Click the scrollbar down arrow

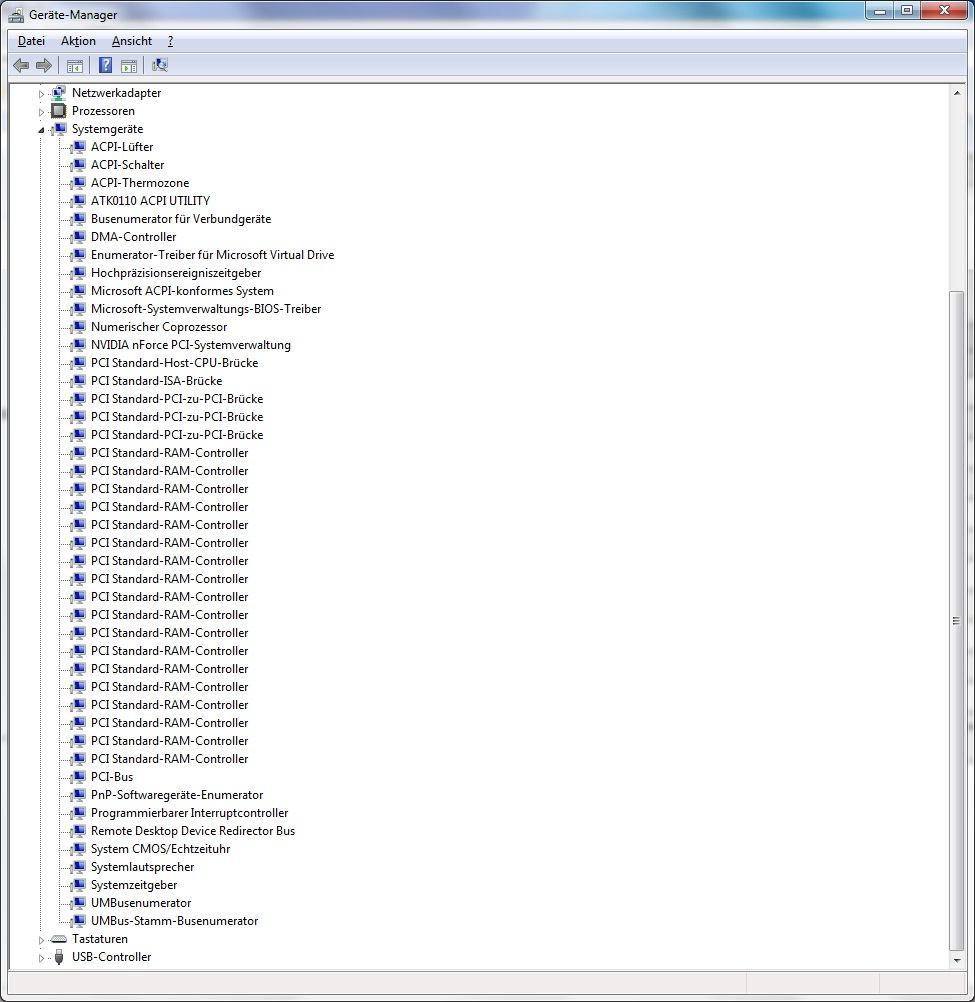pos(956,960)
